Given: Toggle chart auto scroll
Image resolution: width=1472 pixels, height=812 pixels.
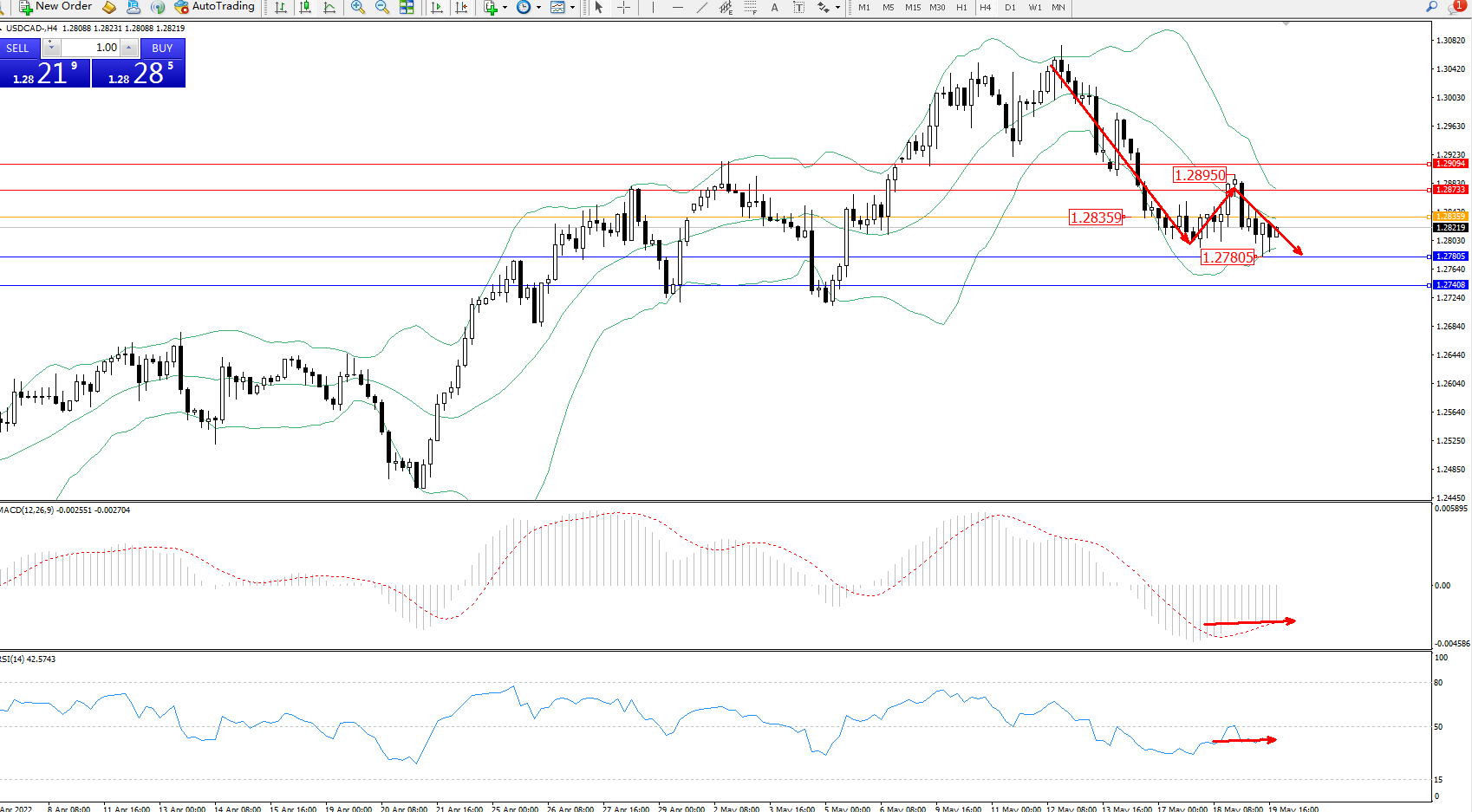Looking at the screenshot, I should pos(437,7).
